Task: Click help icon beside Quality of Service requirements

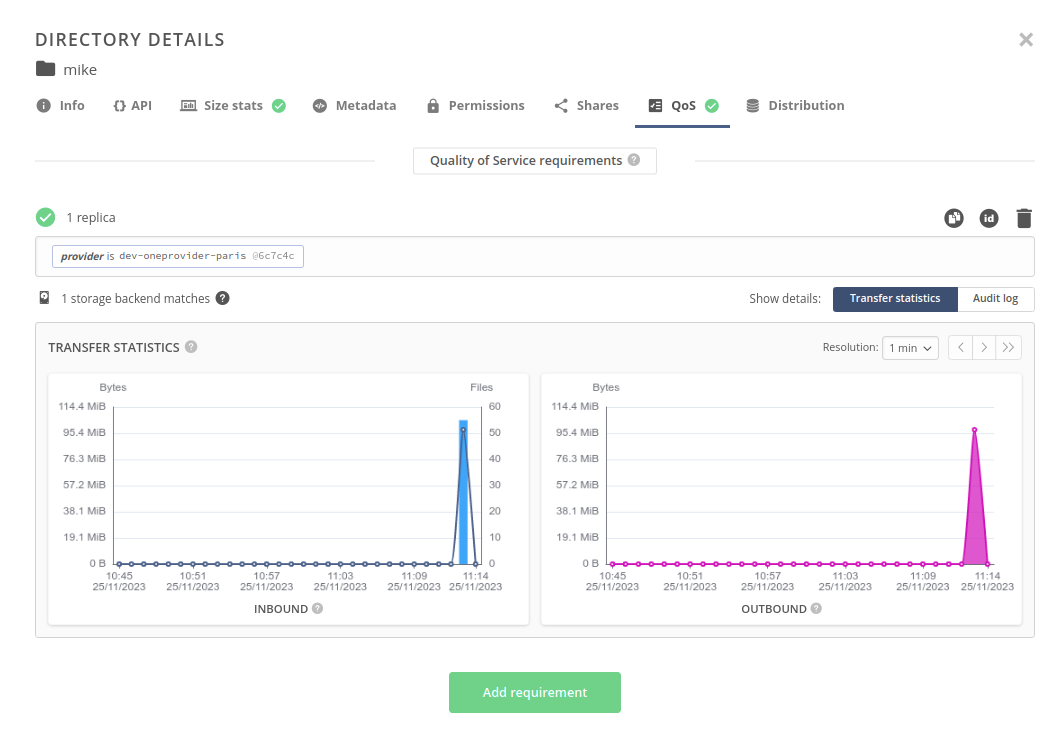Action: 634,160
